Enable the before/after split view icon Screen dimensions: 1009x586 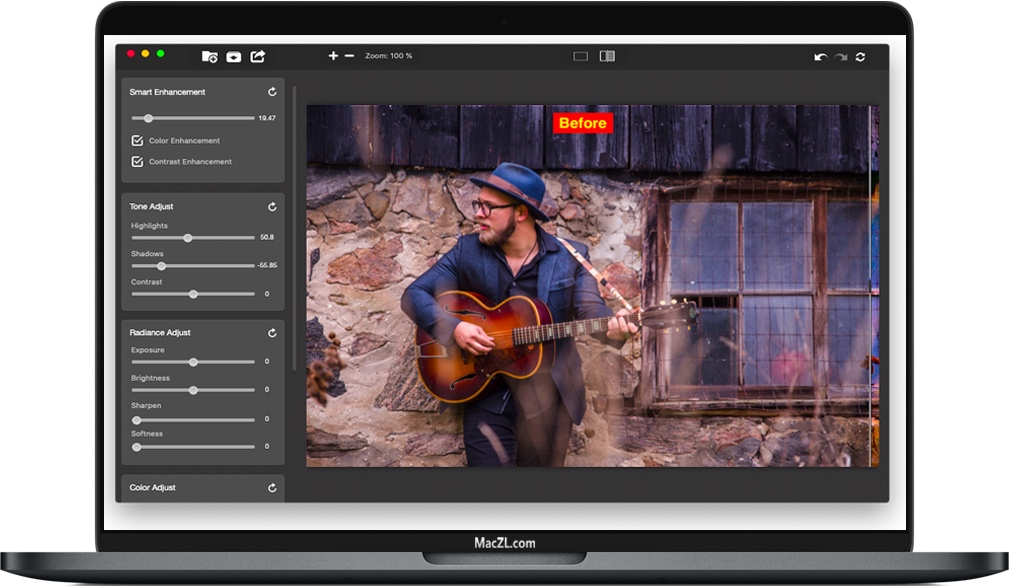click(x=608, y=56)
